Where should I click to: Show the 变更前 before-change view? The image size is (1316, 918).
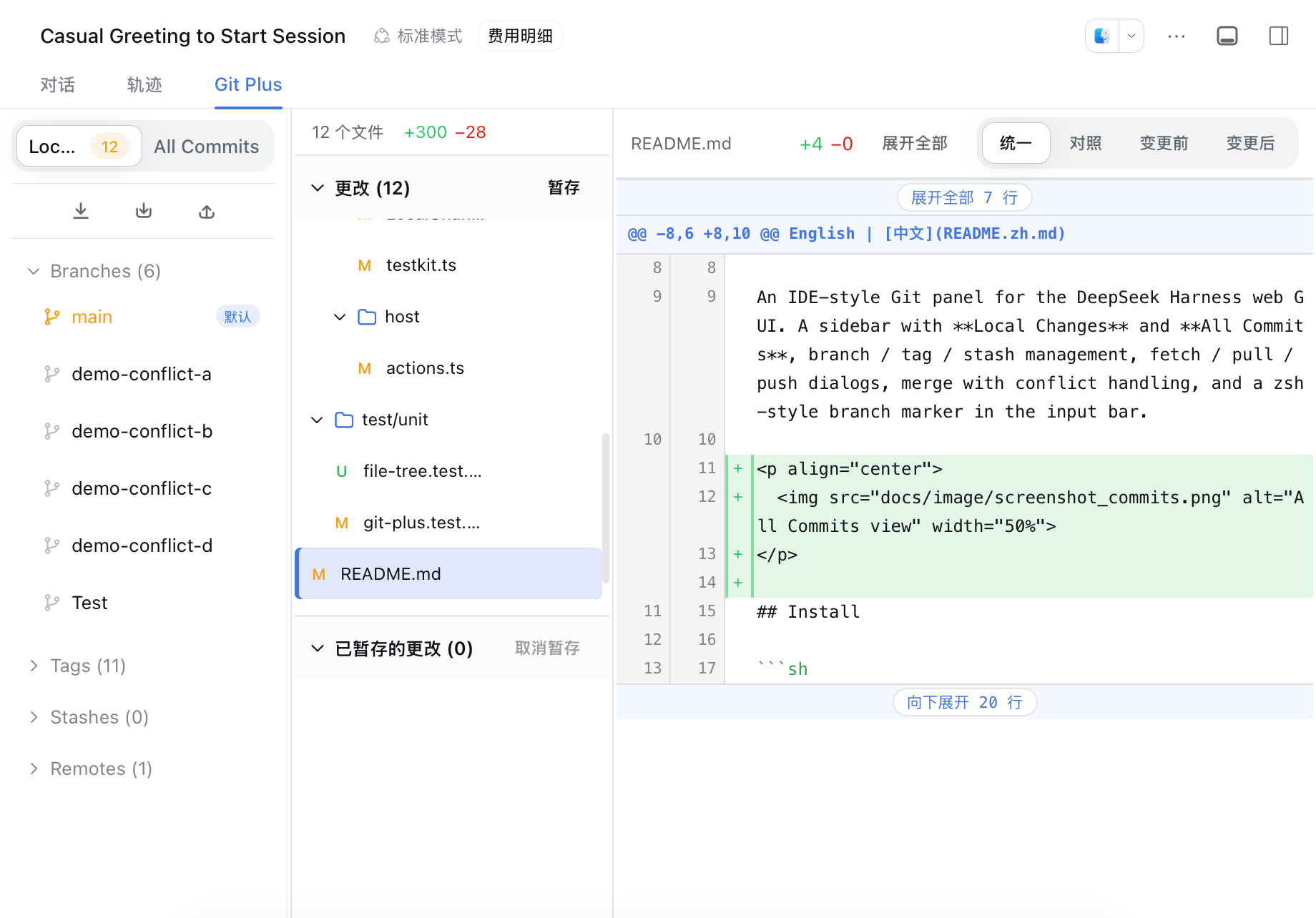[x=1164, y=143]
